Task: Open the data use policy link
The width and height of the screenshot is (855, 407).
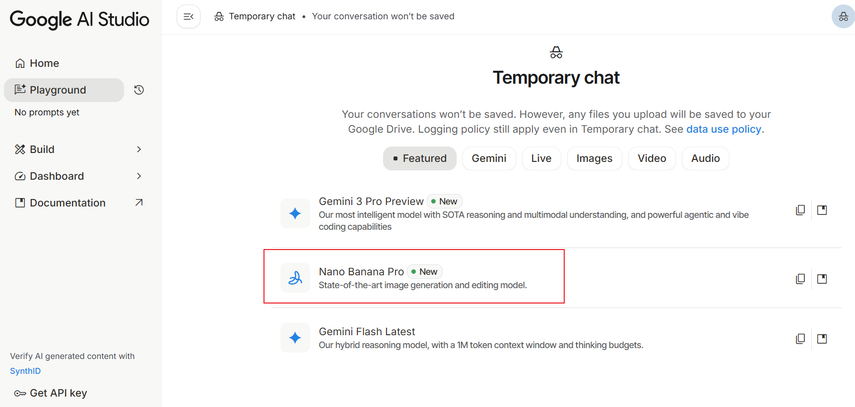Action: pyautogui.click(x=724, y=129)
